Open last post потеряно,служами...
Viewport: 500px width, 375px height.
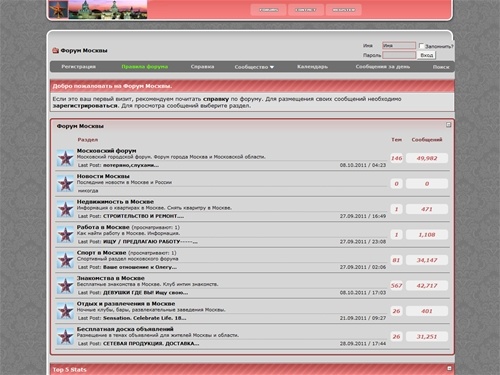131,165
